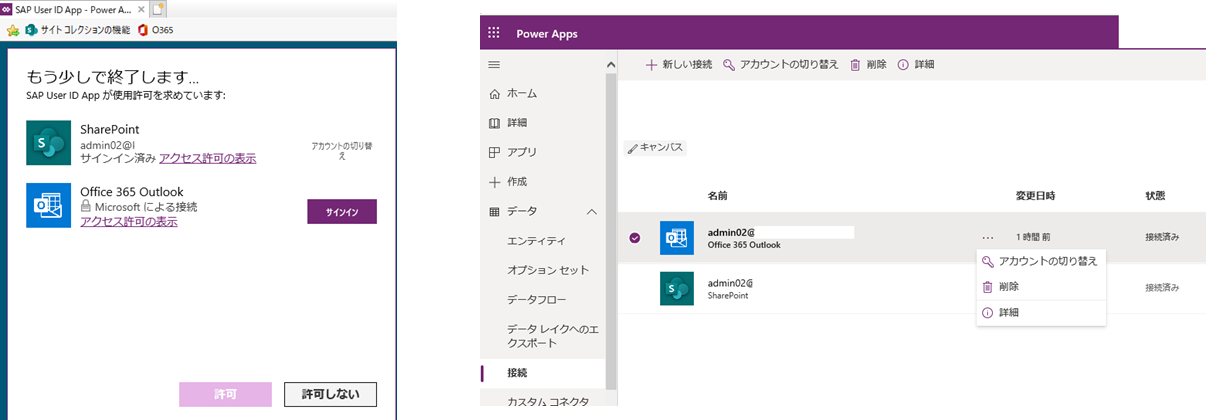1206x420 pixels.
Task: Collapse the データ section chevron
Action: pos(592,212)
